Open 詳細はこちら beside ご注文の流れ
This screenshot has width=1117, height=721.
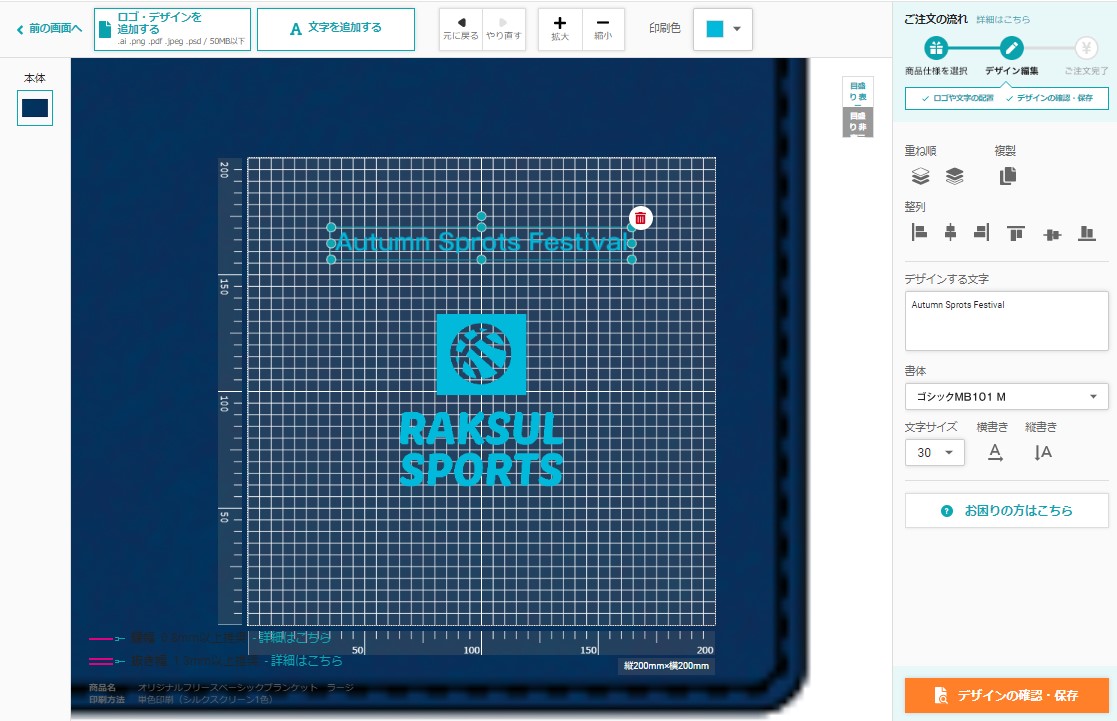[1003, 20]
